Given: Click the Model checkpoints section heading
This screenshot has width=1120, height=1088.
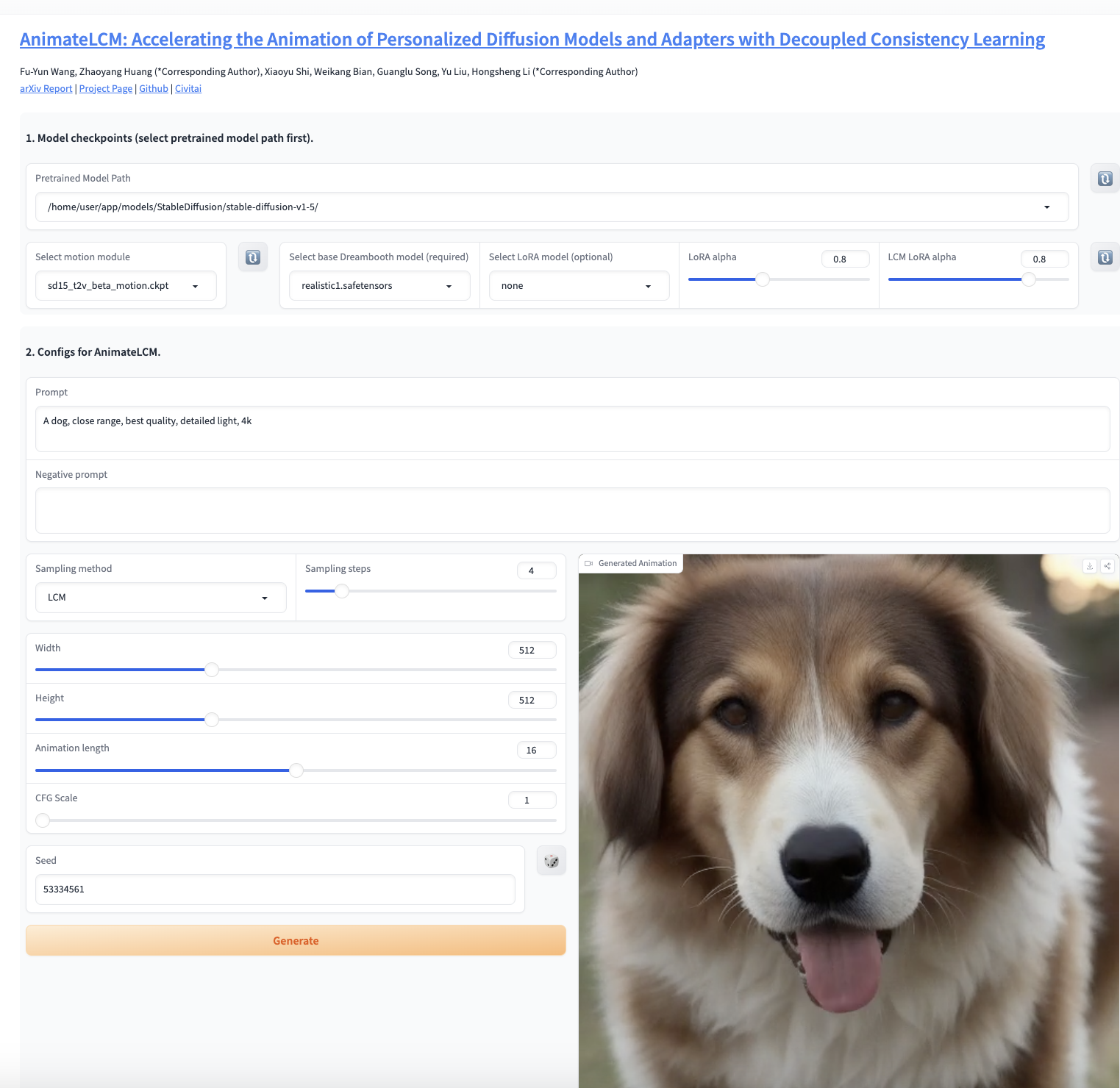Looking at the screenshot, I should tap(170, 138).
